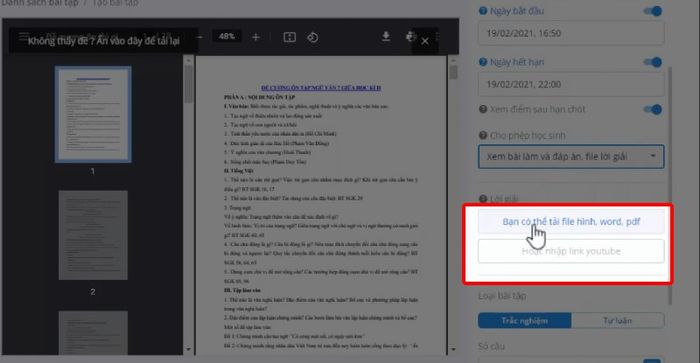This screenshot has width=700, height=363.
Task: Toggle 'Xem điểm sau hạn chót' switch
Action: click(x=653, y=109)
